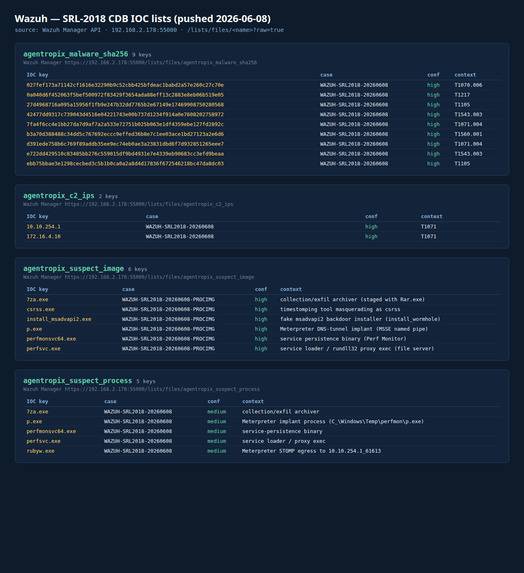
Task: Select the agentropix_suspect_image list heading
Action: (73, 269)
